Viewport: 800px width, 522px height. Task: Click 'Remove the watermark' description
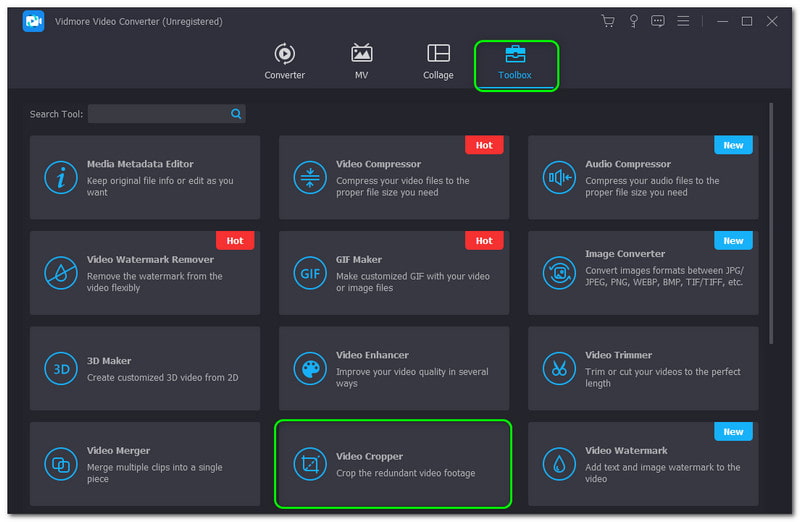[x=154, y=282]
